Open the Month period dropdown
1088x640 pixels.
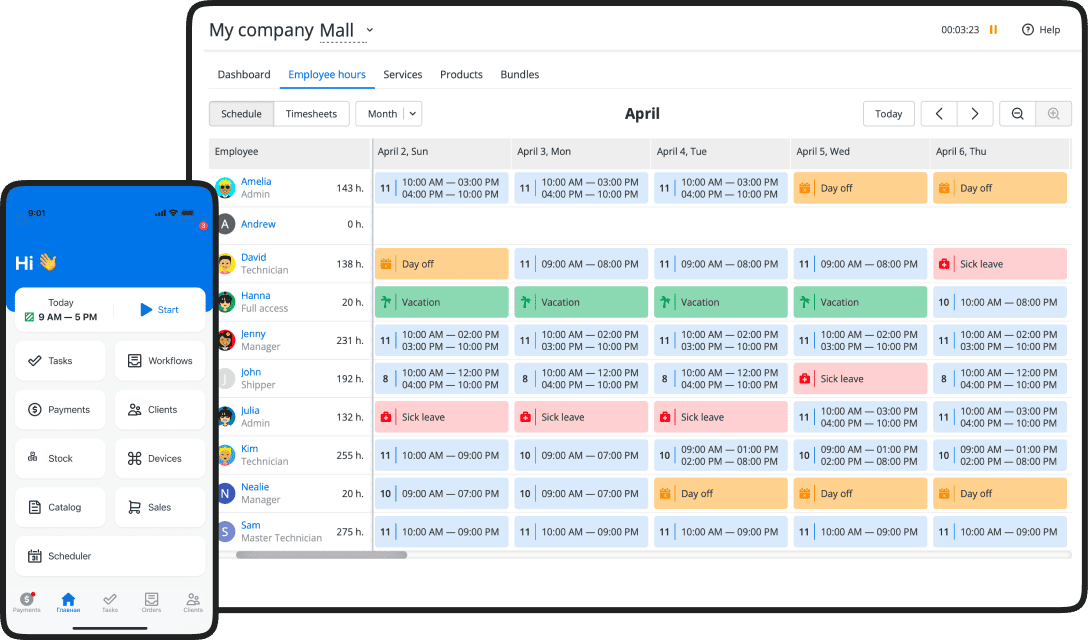(x=388, y=114)
